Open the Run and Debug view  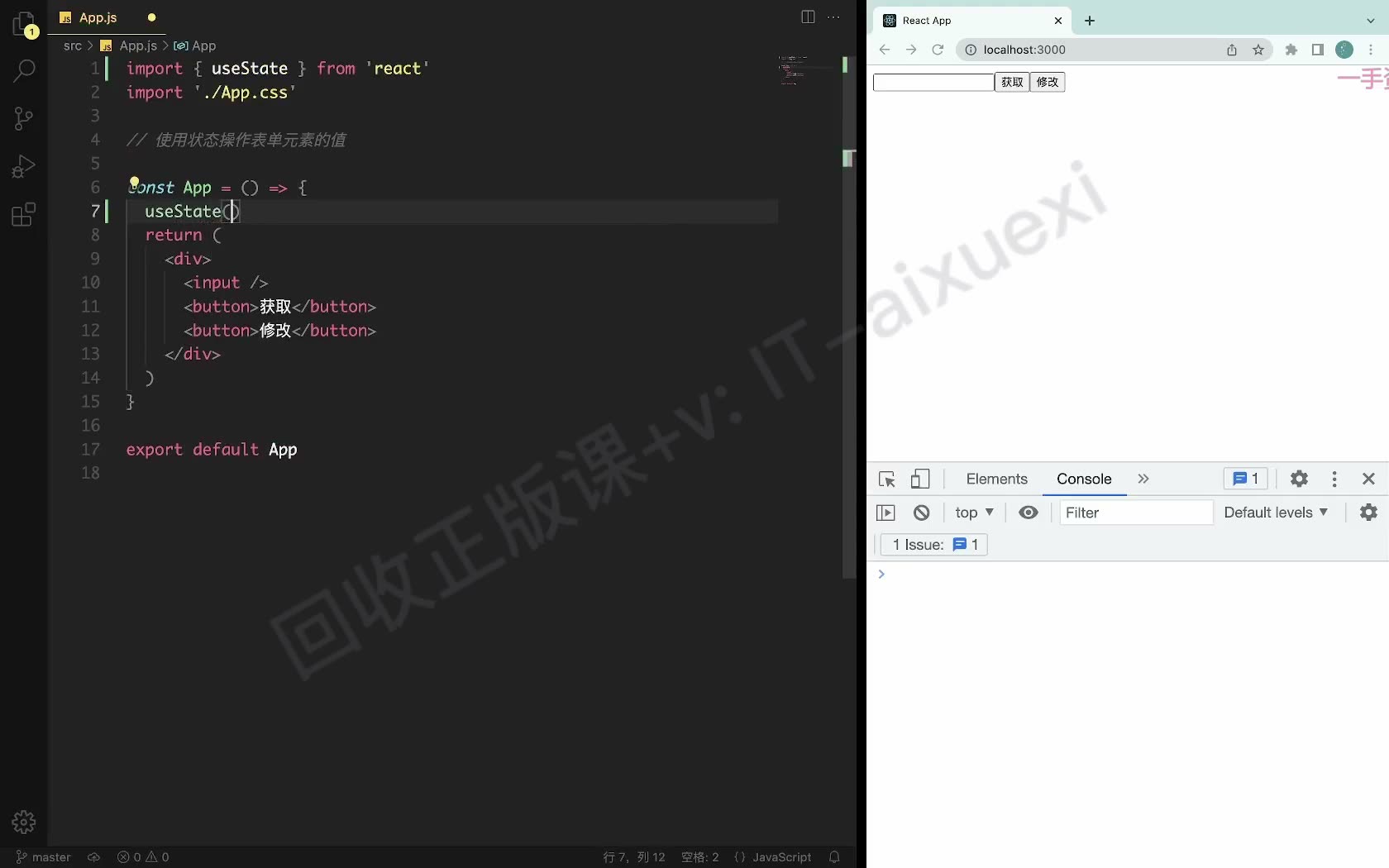[x=24, y=167]
